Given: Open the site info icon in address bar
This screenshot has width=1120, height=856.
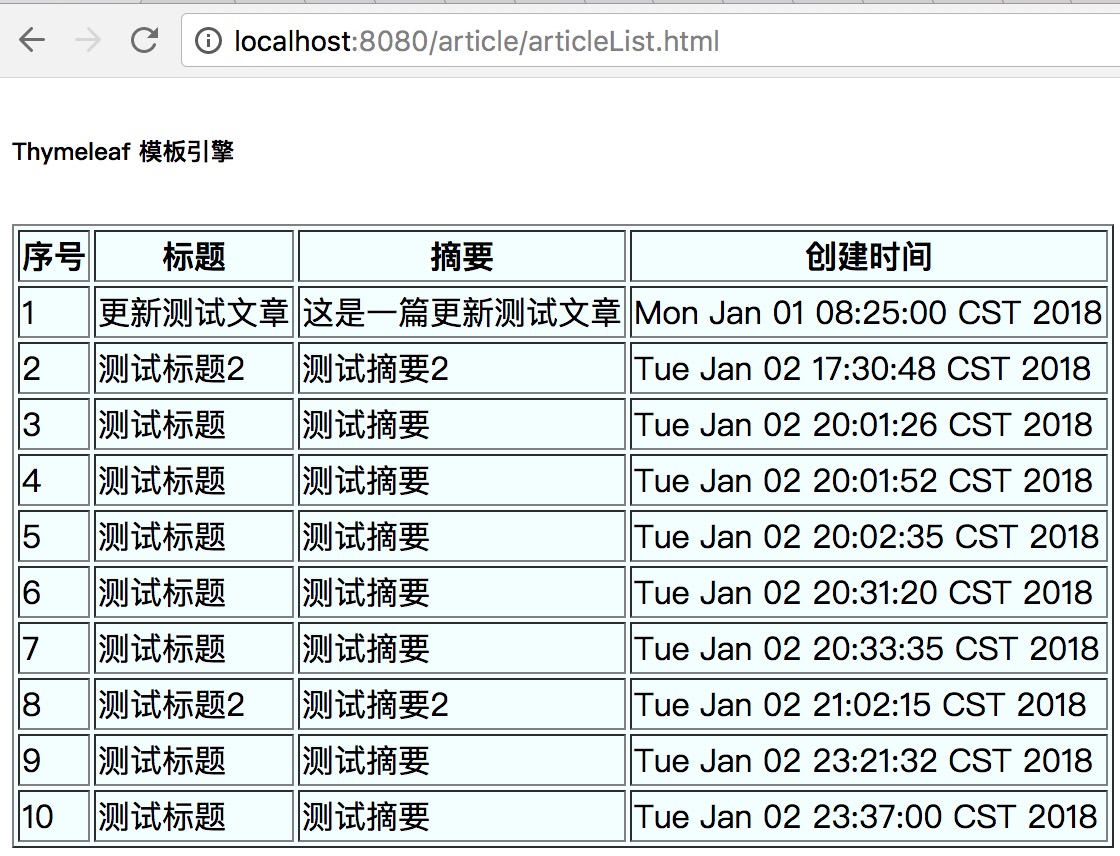Looking at the screenshot, I should pyautogui.click(x=208, y=41).
